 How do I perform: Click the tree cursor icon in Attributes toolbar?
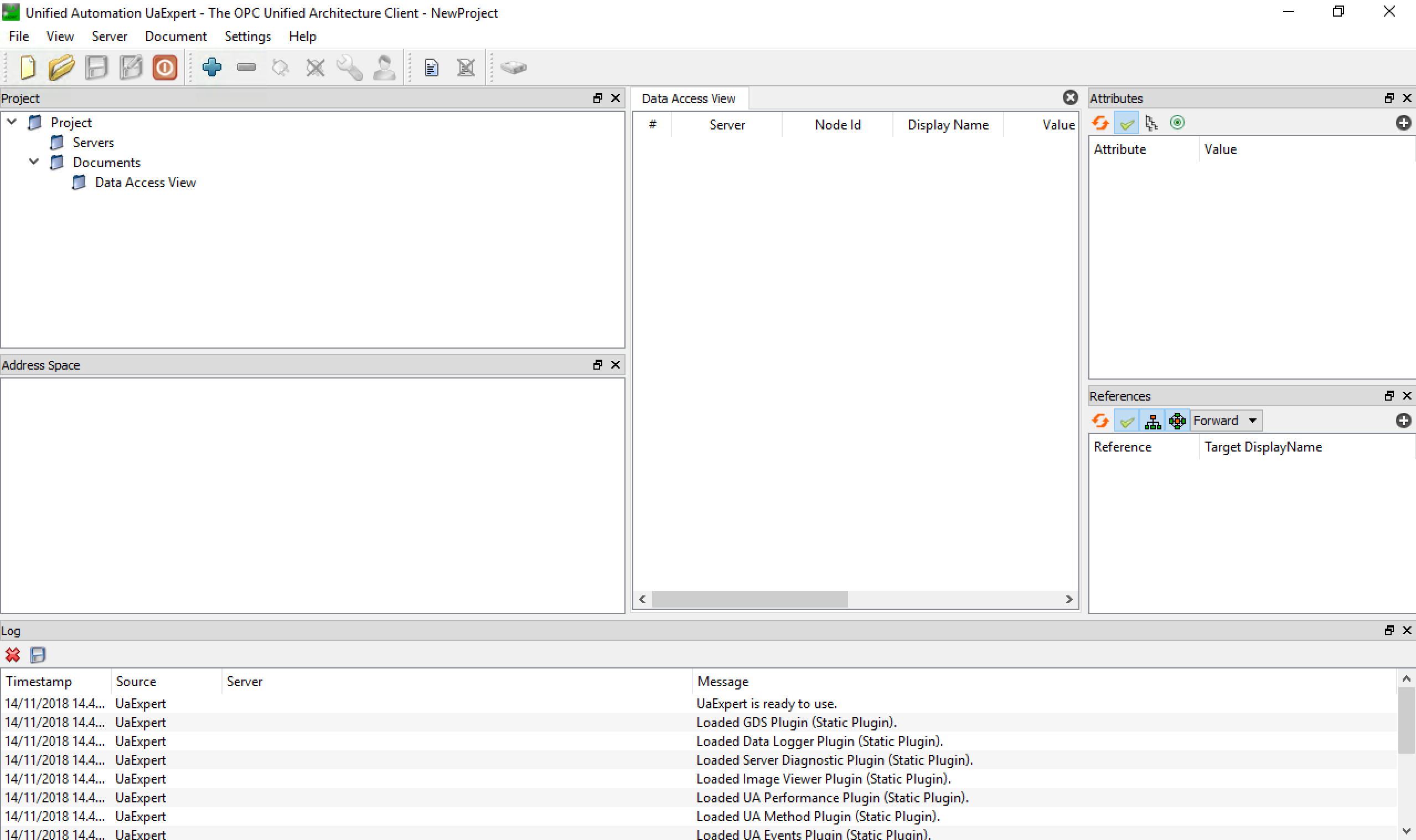(x=1151, y=123)
